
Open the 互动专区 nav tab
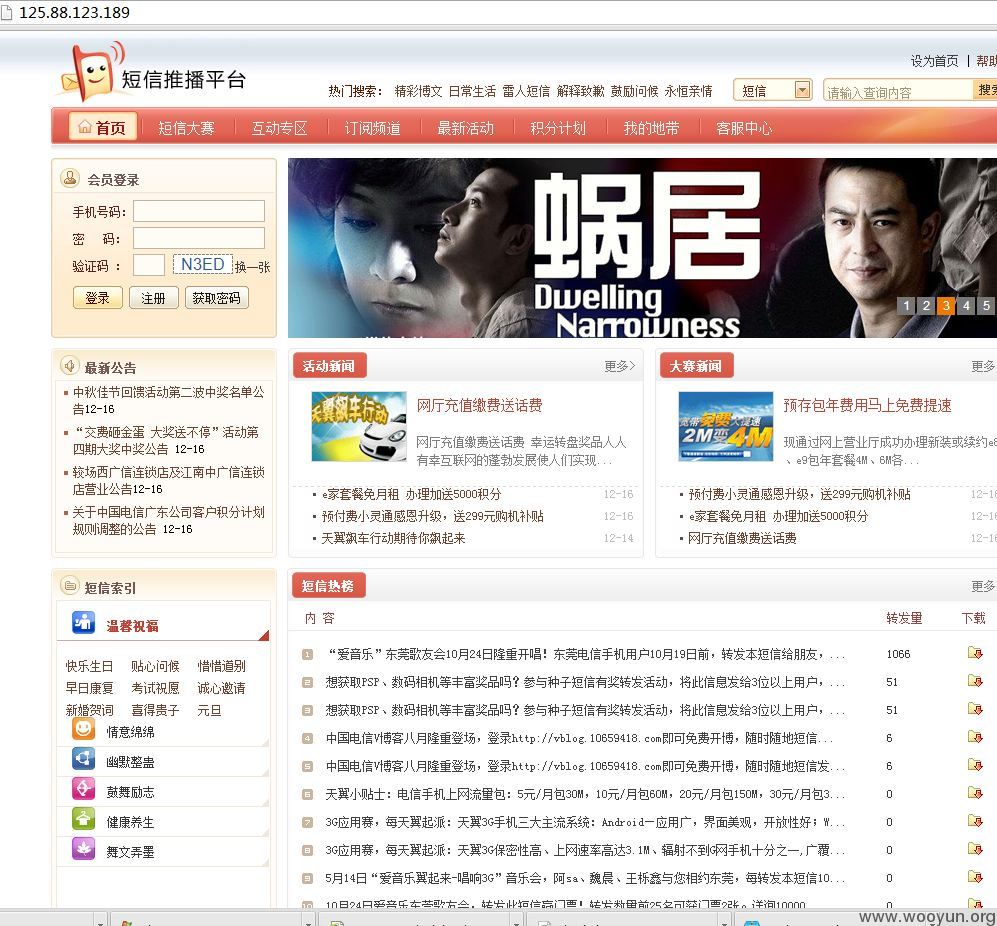(x=279, y=128)
